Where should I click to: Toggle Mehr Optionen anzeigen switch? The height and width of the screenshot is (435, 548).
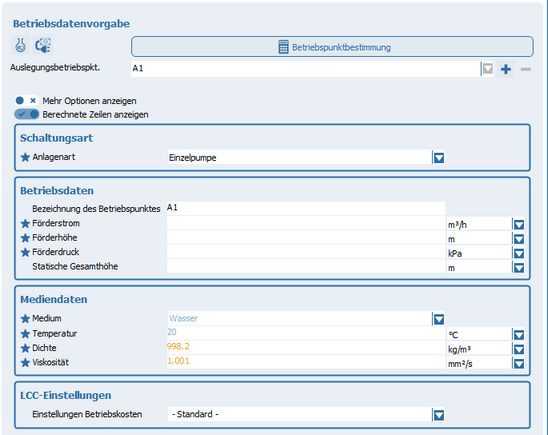27,101
